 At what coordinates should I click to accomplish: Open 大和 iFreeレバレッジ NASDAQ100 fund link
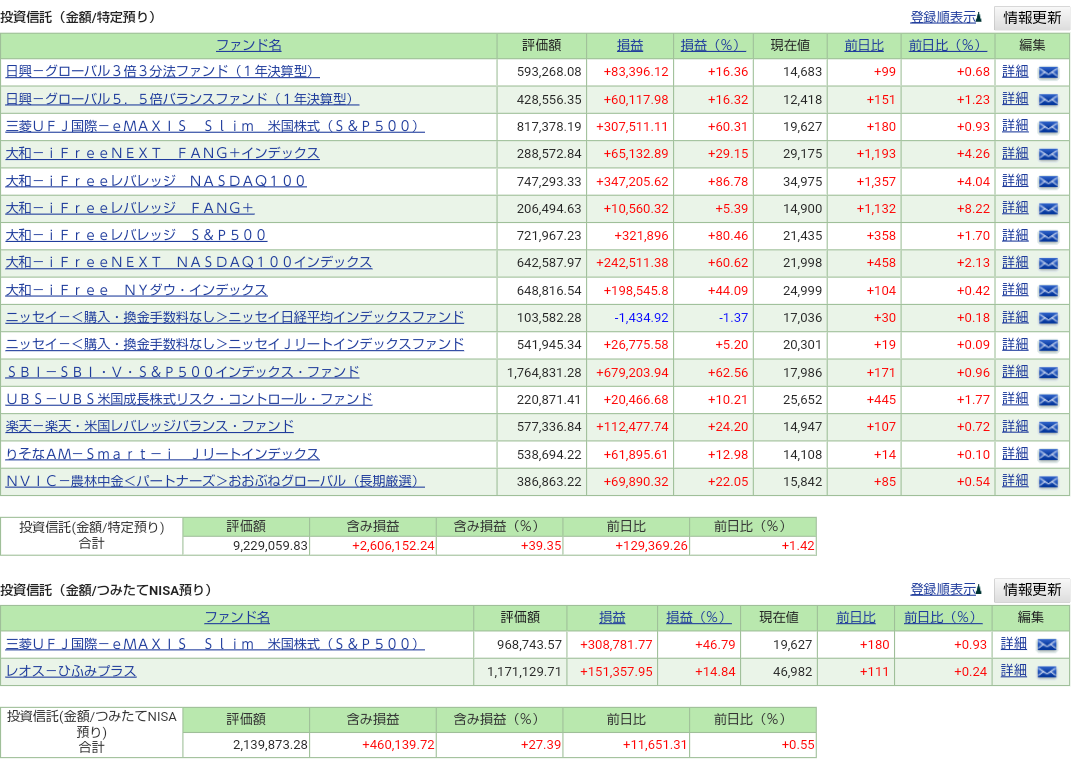pyautogui.click(x=156, y=180)
